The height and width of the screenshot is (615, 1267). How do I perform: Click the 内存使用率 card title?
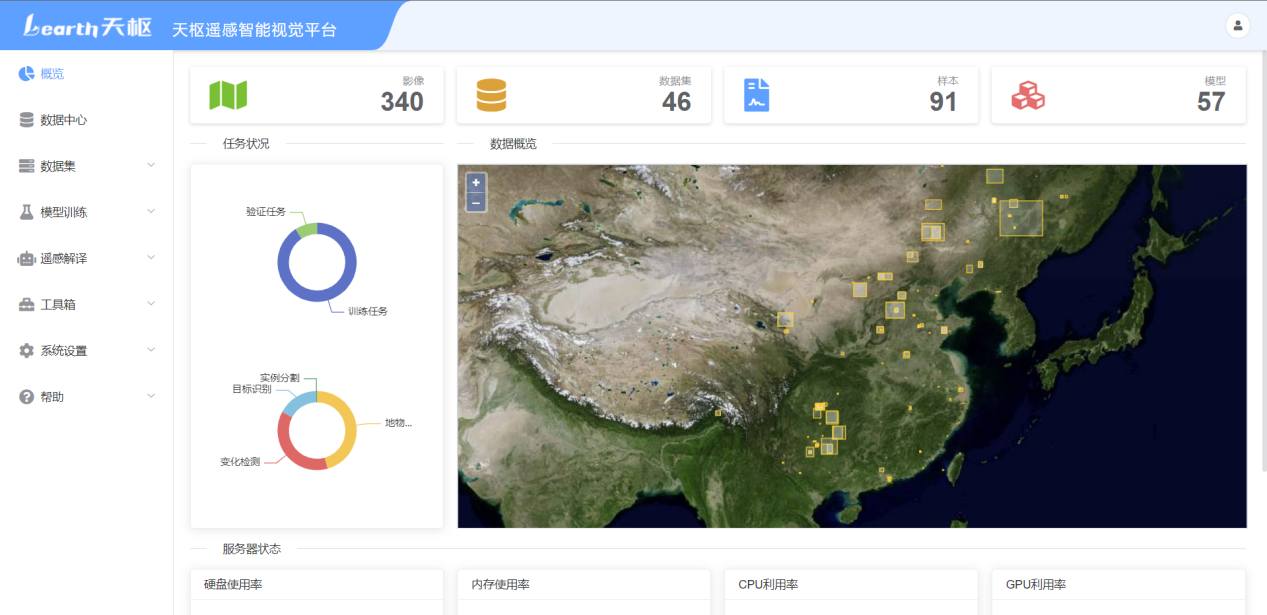tap(500, 585)
